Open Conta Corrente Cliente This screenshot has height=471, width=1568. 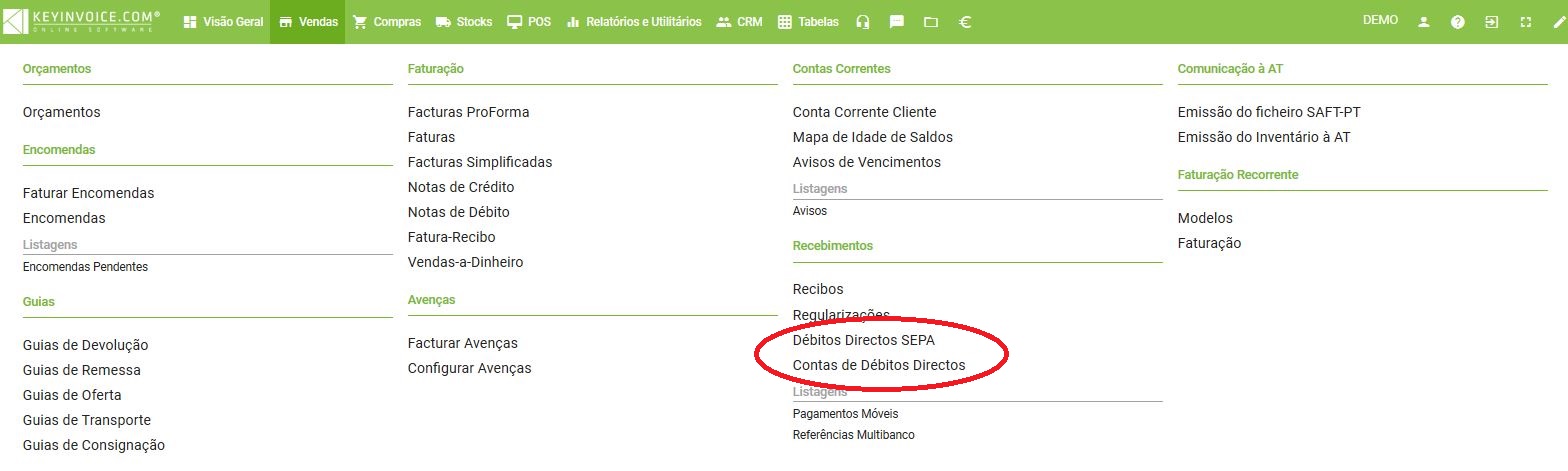click(x=865, y=112)
